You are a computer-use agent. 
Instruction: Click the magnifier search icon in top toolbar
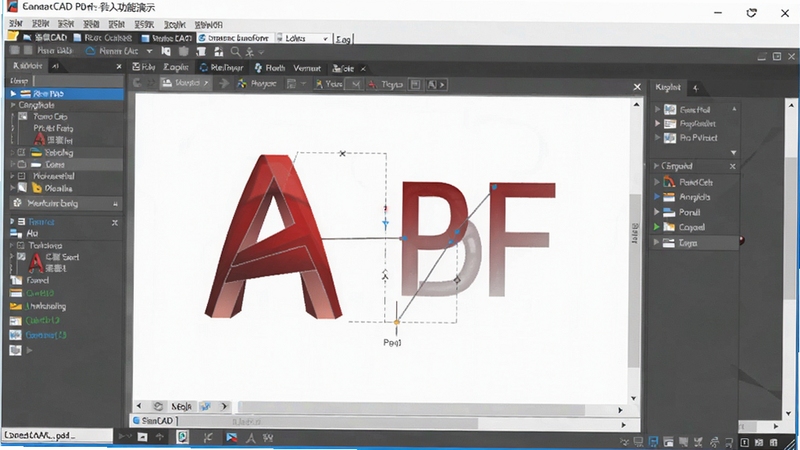[x=235, y=52]
